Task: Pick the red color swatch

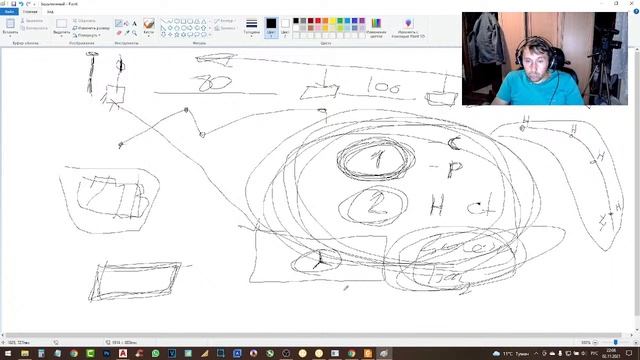Action: coord(318,21)
